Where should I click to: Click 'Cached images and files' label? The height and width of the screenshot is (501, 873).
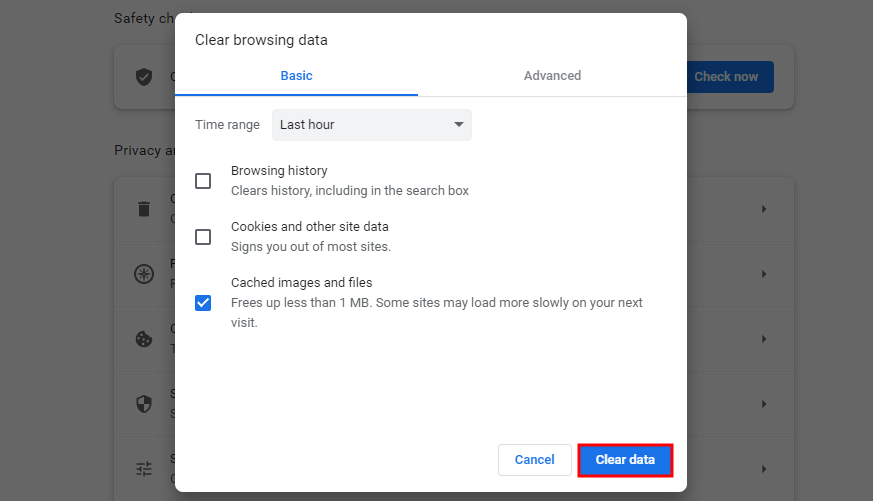point(301,283)
